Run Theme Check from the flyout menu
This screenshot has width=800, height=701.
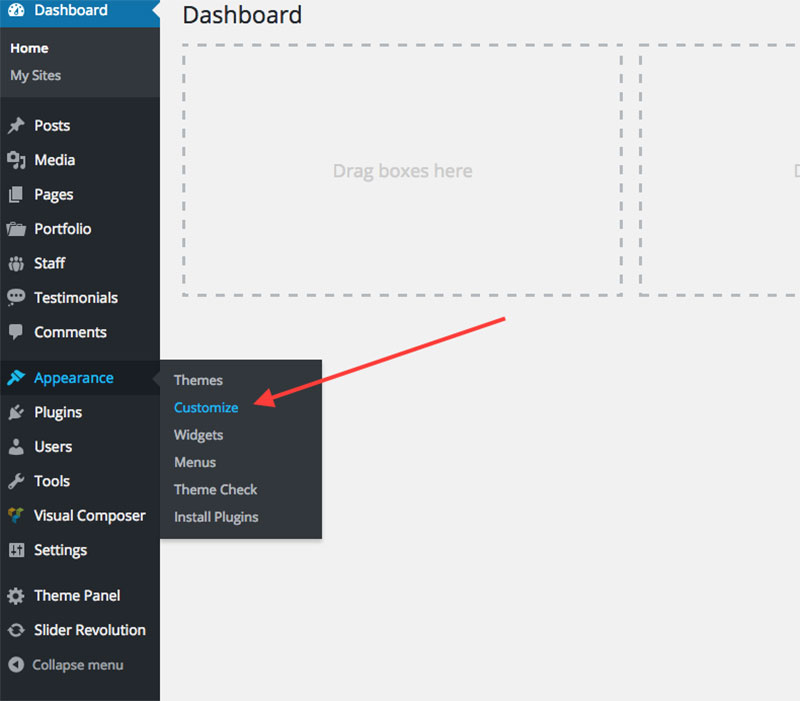click(215, 489)
